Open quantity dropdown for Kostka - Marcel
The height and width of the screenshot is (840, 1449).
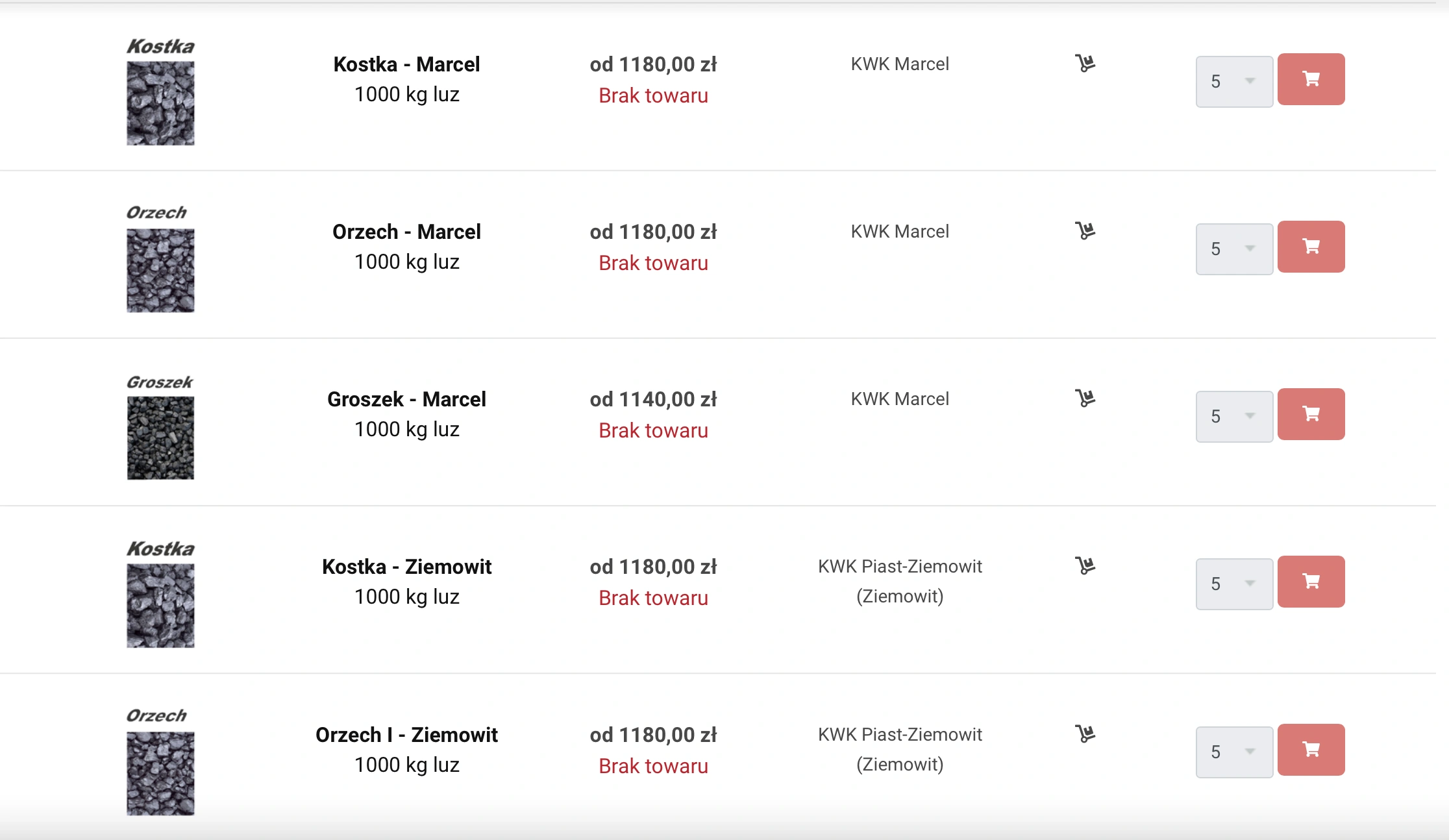[1234, 81]
